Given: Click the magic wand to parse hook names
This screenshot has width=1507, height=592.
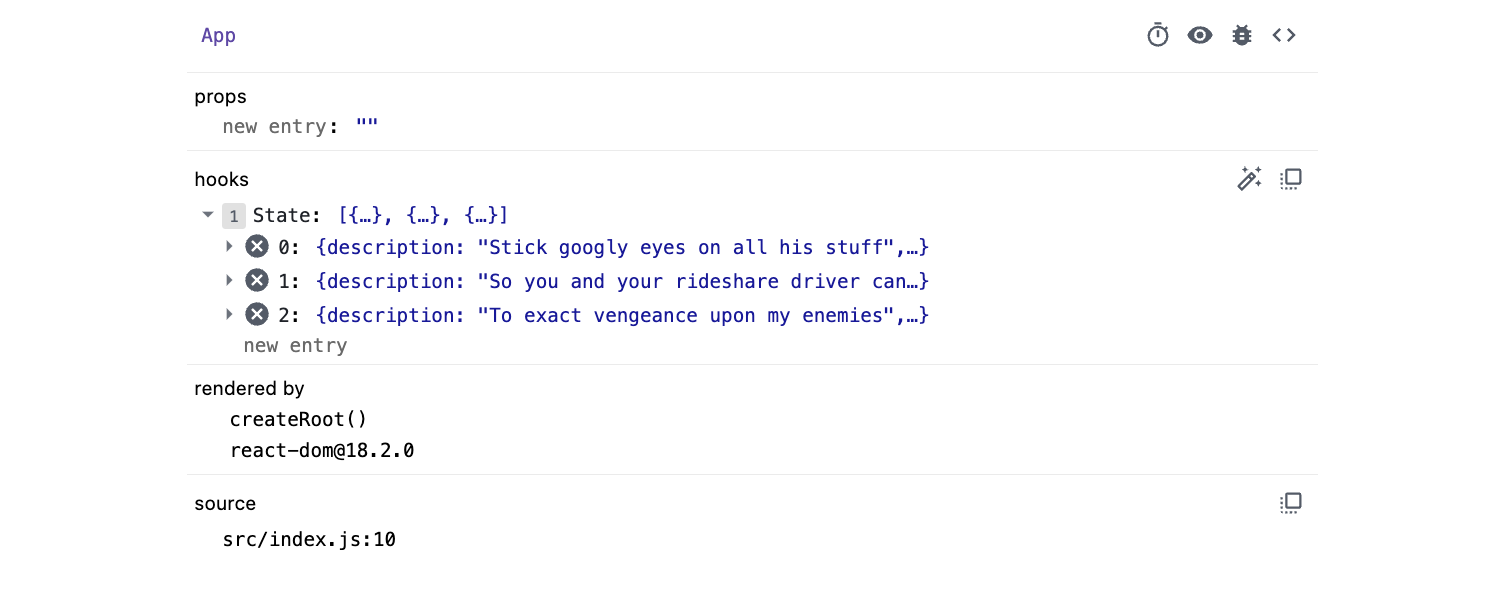Looking at the screenshot, I should pyautogui.click(x=1249, y=178).
